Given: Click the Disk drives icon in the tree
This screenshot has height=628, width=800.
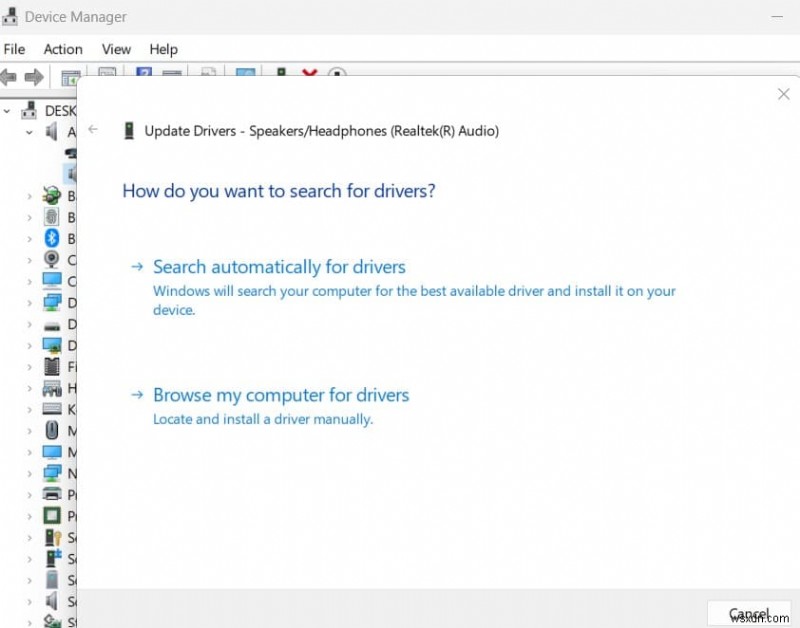Looking at the screenshot, I should [52, 325].
